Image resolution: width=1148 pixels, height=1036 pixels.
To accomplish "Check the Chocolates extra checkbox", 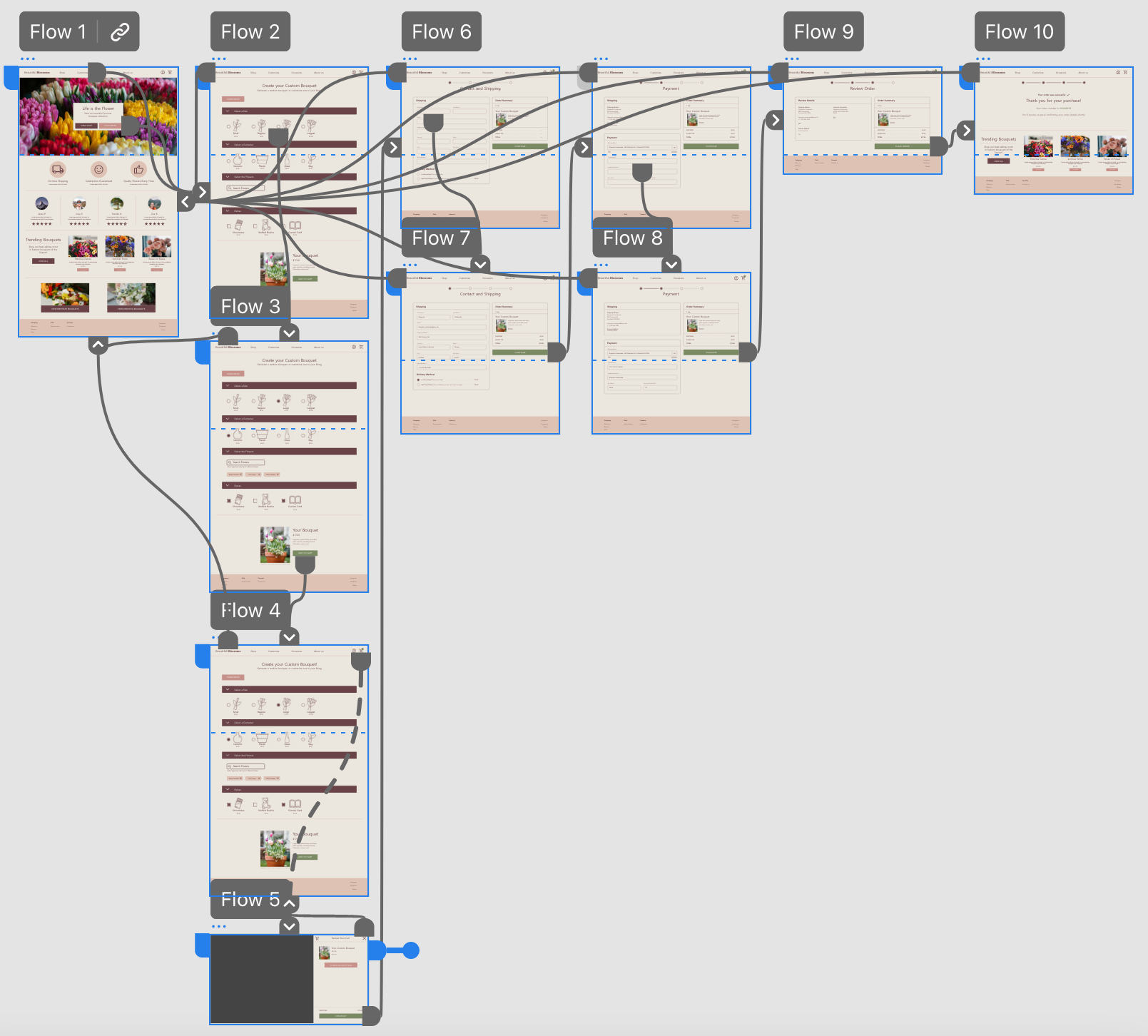I will pyautogui.click(x=228, y=501).
